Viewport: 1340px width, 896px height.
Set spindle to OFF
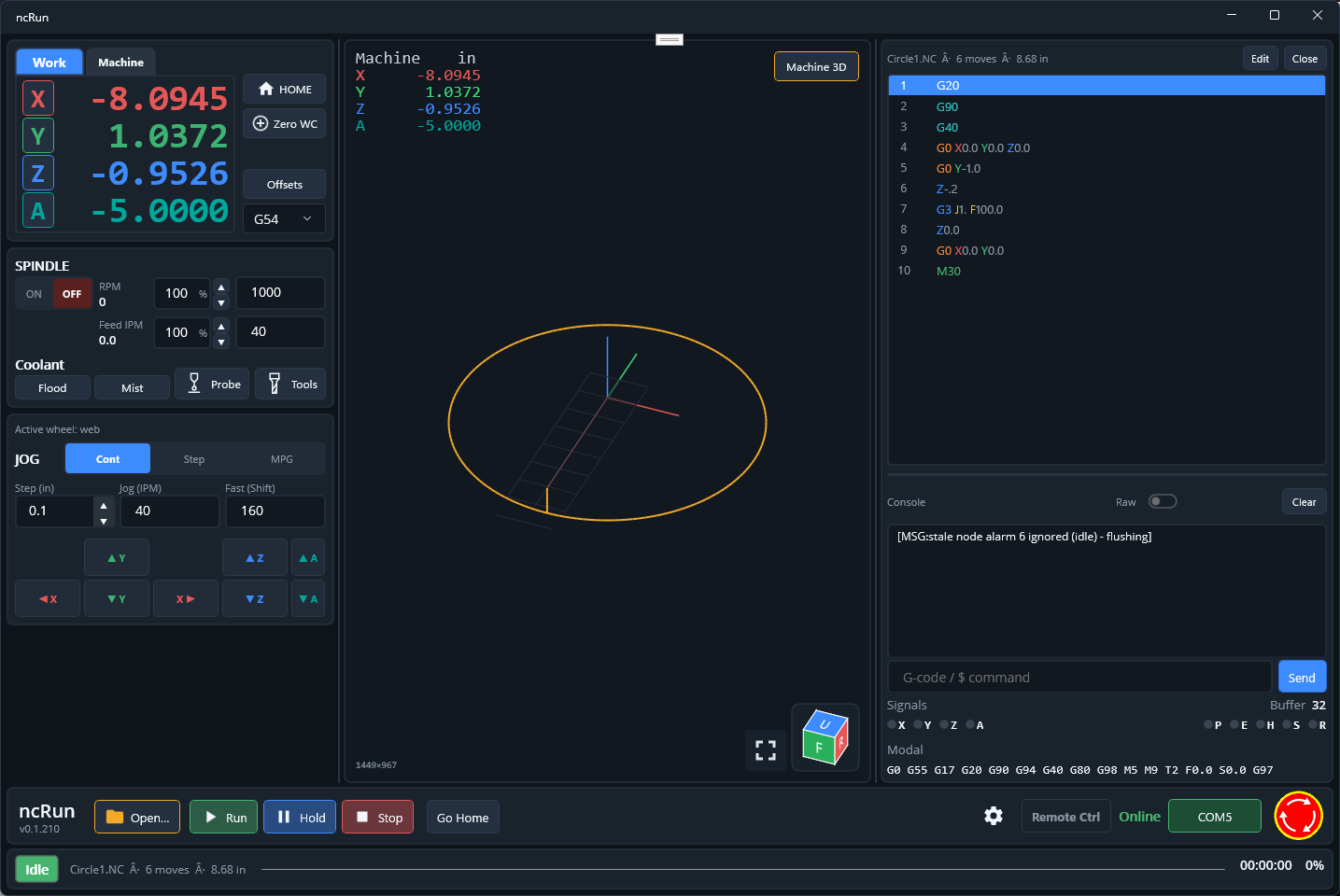point(72,293)
